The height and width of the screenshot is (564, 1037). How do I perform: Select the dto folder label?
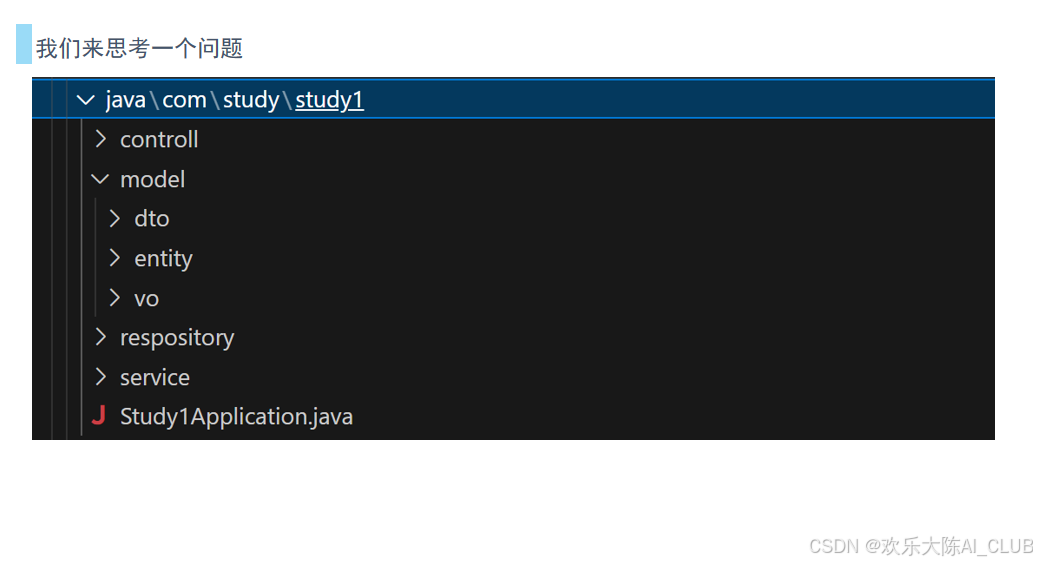152,219
